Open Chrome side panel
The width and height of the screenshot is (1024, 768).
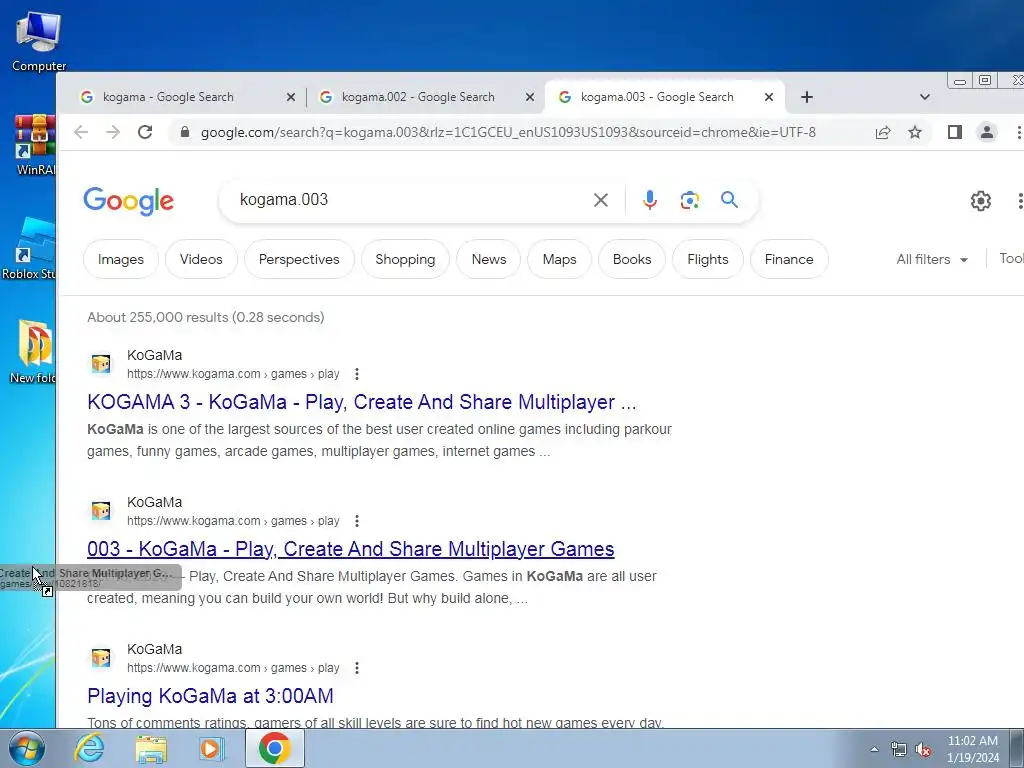click(955, 133)
